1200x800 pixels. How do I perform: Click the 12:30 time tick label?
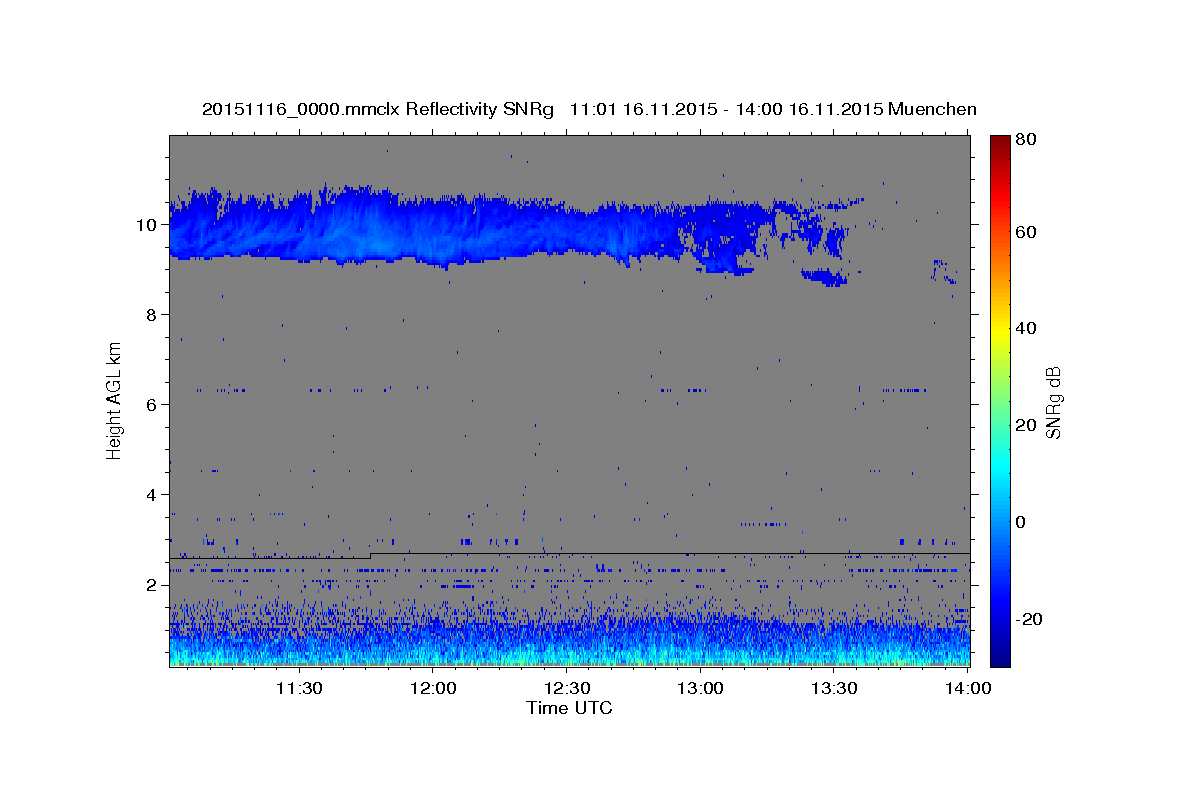567,689
